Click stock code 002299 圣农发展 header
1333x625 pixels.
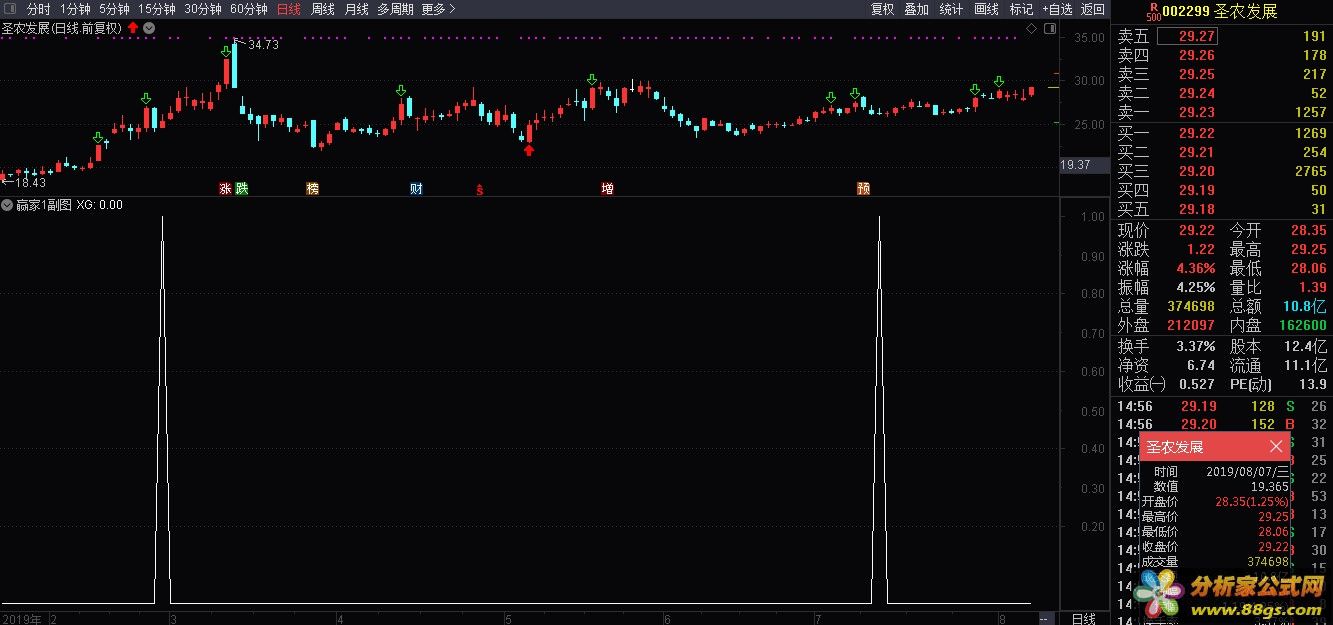[x=1221, y=11]
